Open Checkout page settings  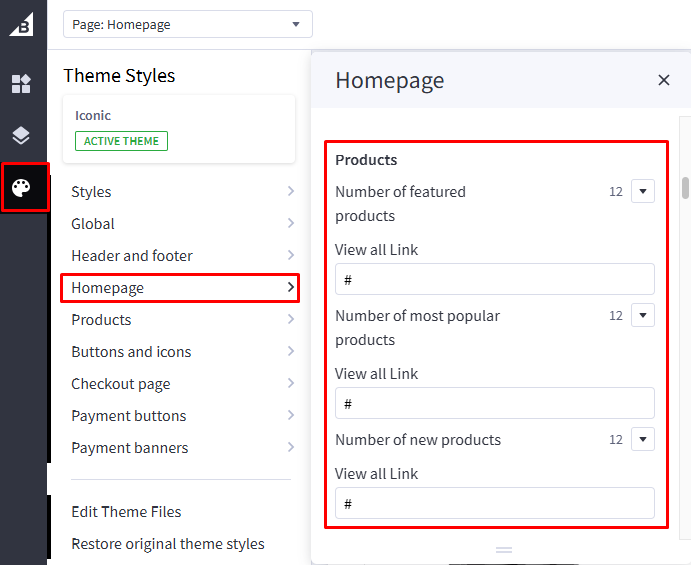click(180, 384)
